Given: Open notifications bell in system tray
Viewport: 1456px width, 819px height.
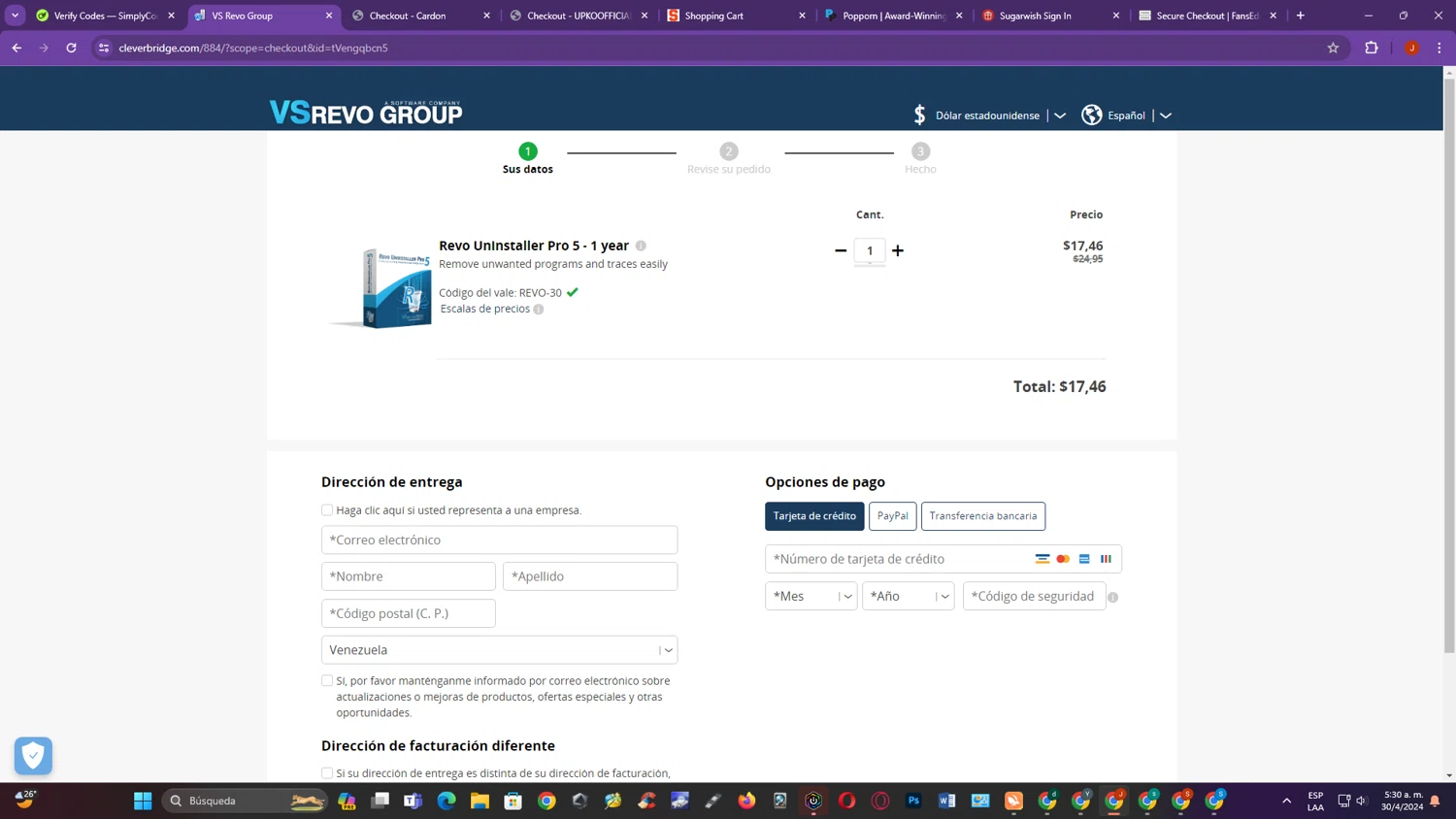Looking at the screenshot, I should (x=1435, y=801).
